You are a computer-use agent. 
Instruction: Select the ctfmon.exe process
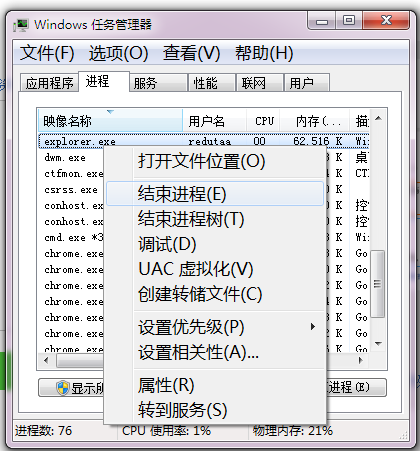(74, 173)
